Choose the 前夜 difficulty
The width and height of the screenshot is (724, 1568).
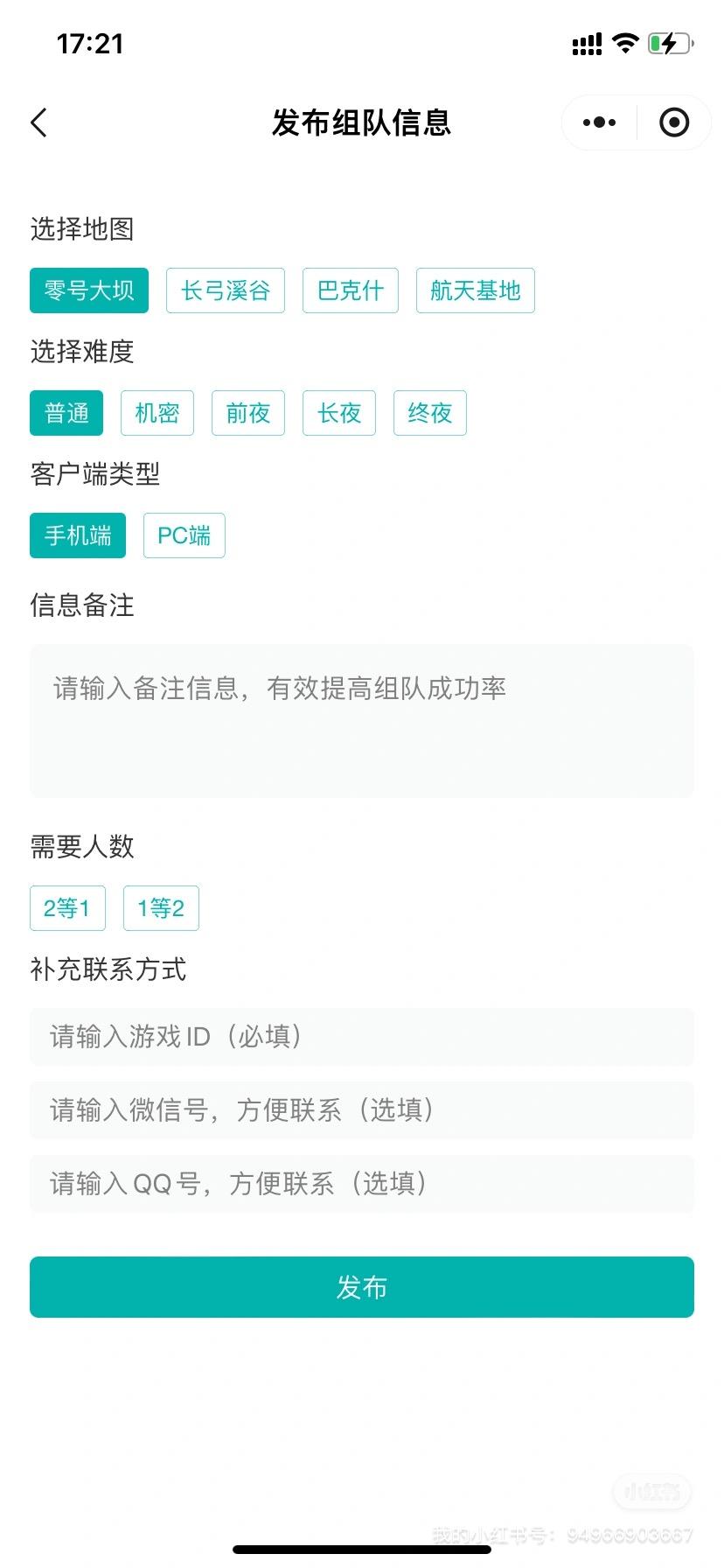248,413
